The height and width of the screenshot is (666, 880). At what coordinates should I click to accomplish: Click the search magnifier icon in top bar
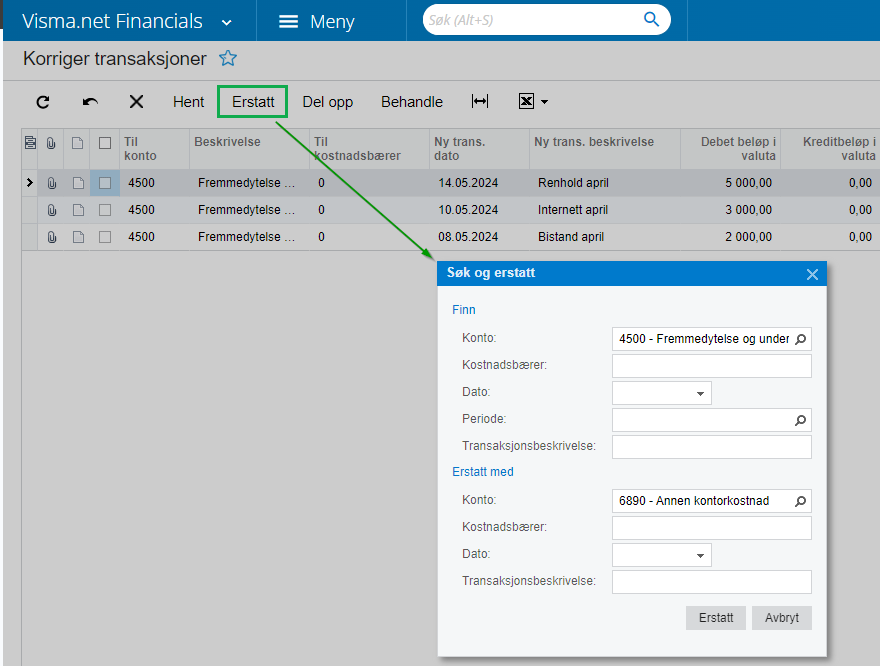coord(651,20)
